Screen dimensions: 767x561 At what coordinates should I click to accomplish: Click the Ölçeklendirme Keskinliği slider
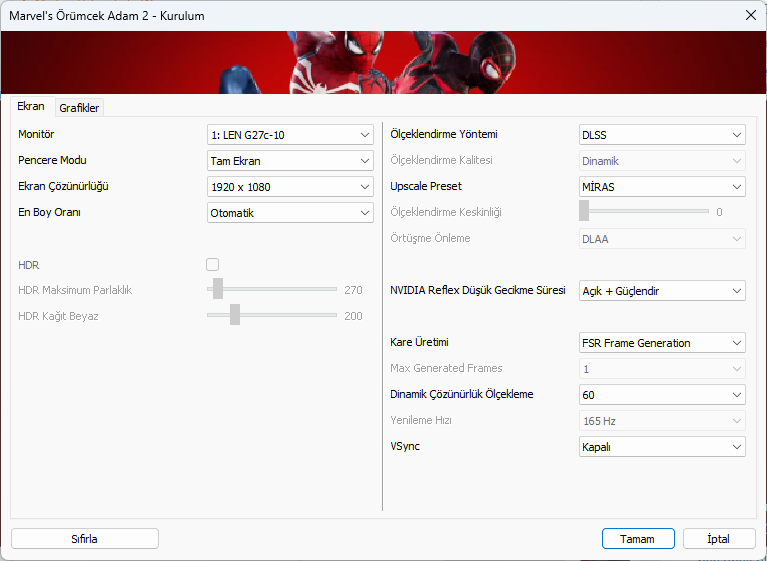pos(644,211)
